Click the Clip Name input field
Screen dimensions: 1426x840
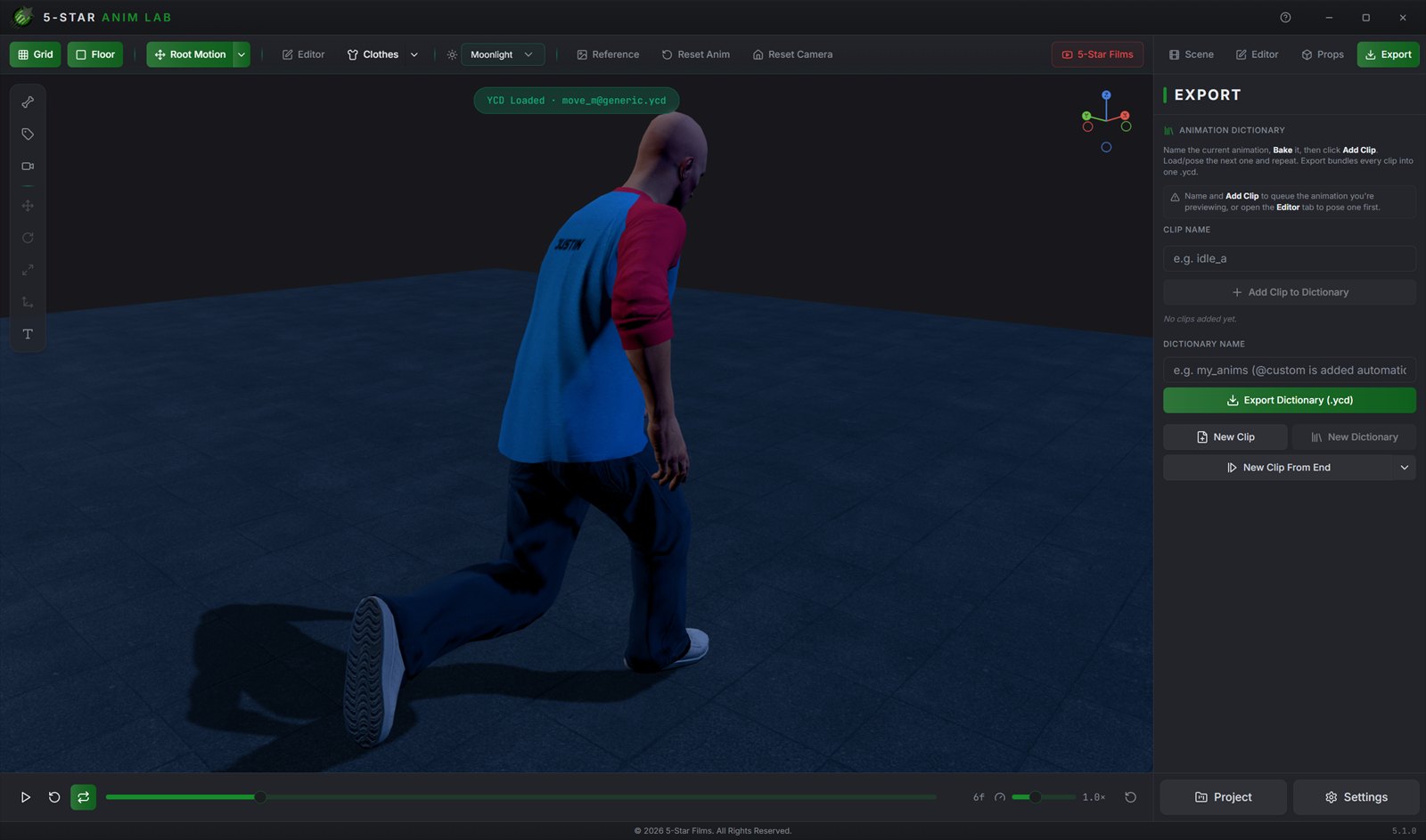tap(1289, 258)
